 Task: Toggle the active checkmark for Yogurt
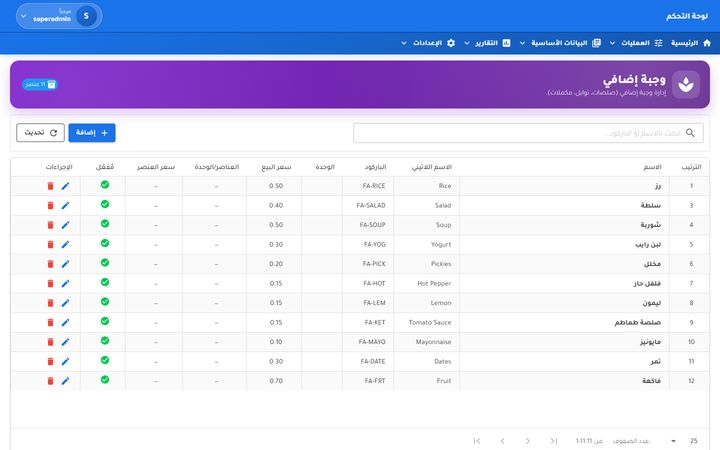(x=105, y=243)
